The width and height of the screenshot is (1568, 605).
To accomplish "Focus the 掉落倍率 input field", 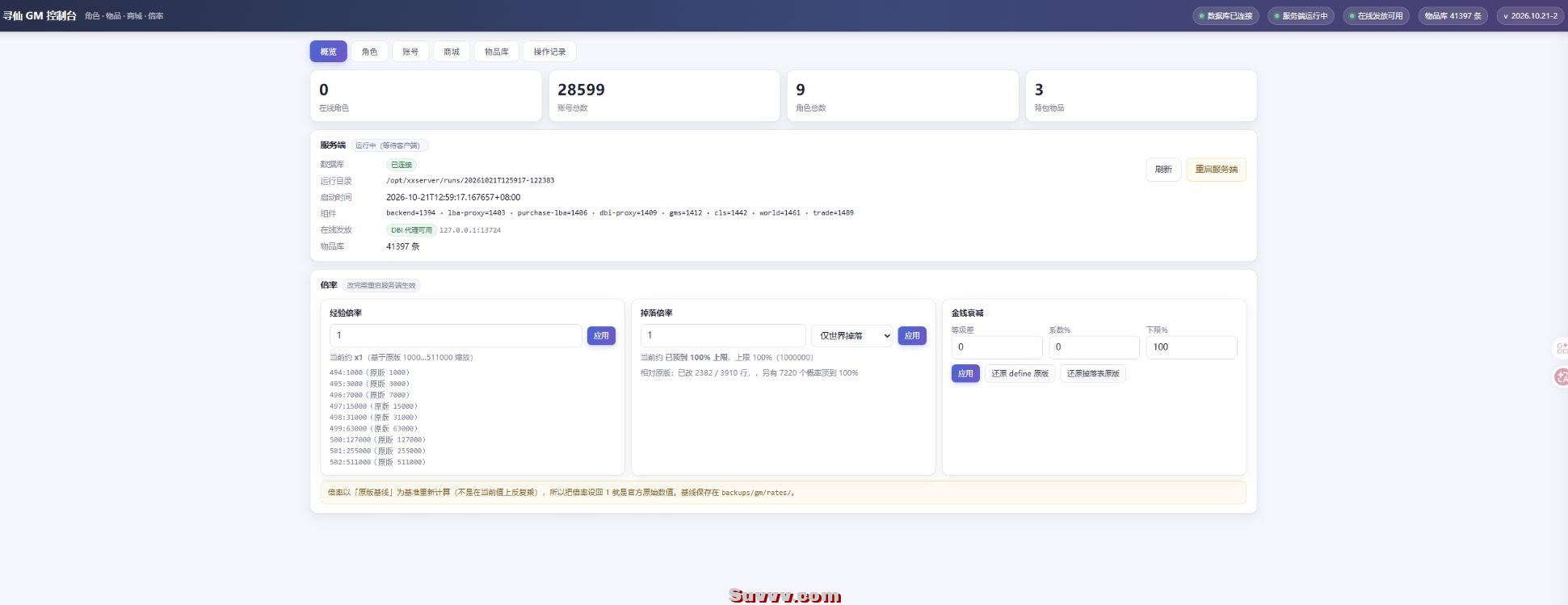I will pyautogui.click(x=723, y=336).
